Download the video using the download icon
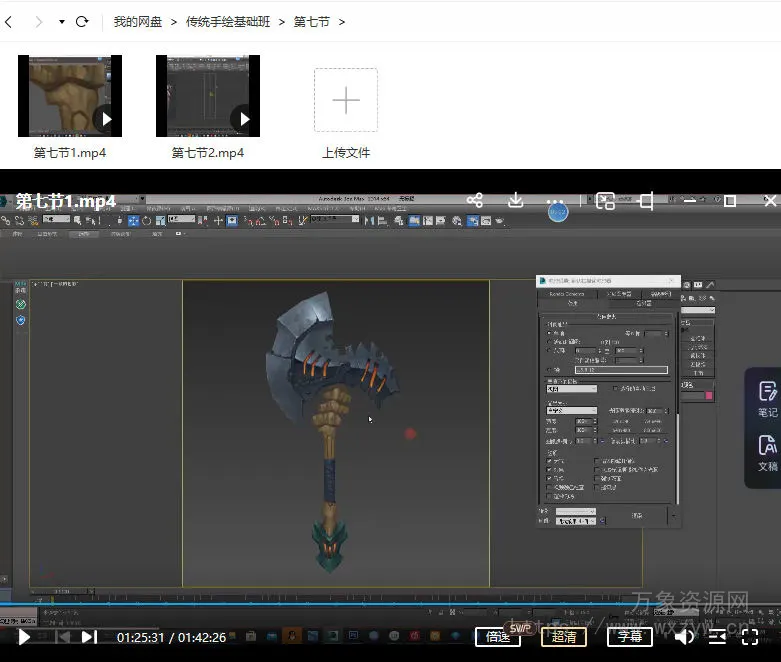This screenshot has height=662, width=781. (516, 201)
